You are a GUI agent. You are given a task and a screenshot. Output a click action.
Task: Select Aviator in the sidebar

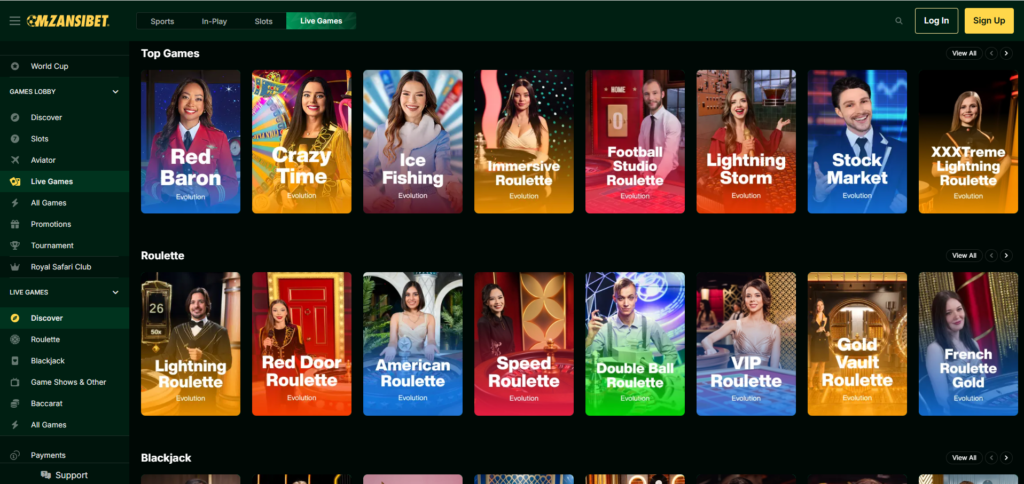pyautogui.click(x=65, y=160)
